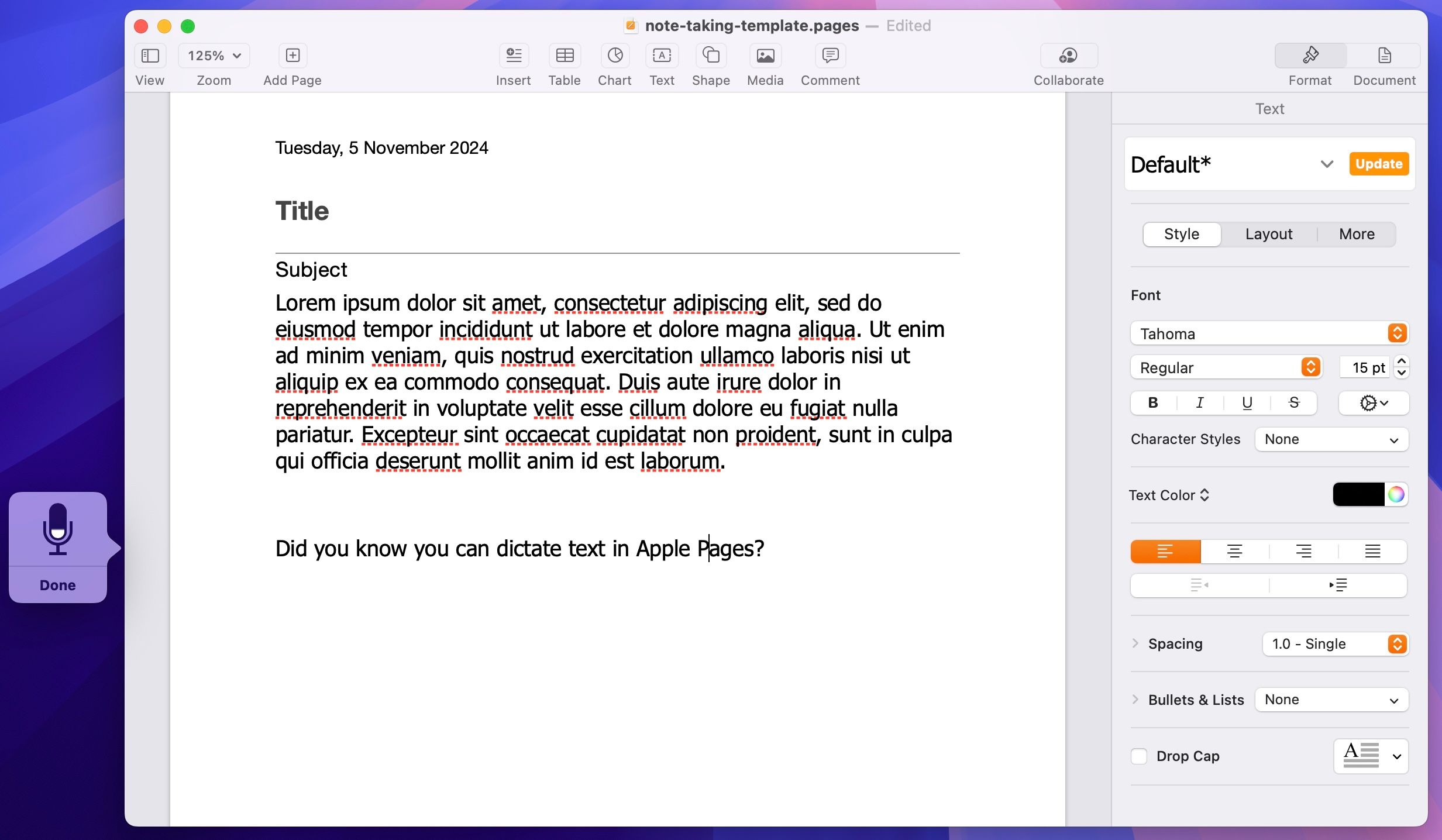1442x840 pixels.
Task: Switch to the Document tab
Action: point(1384,64)
